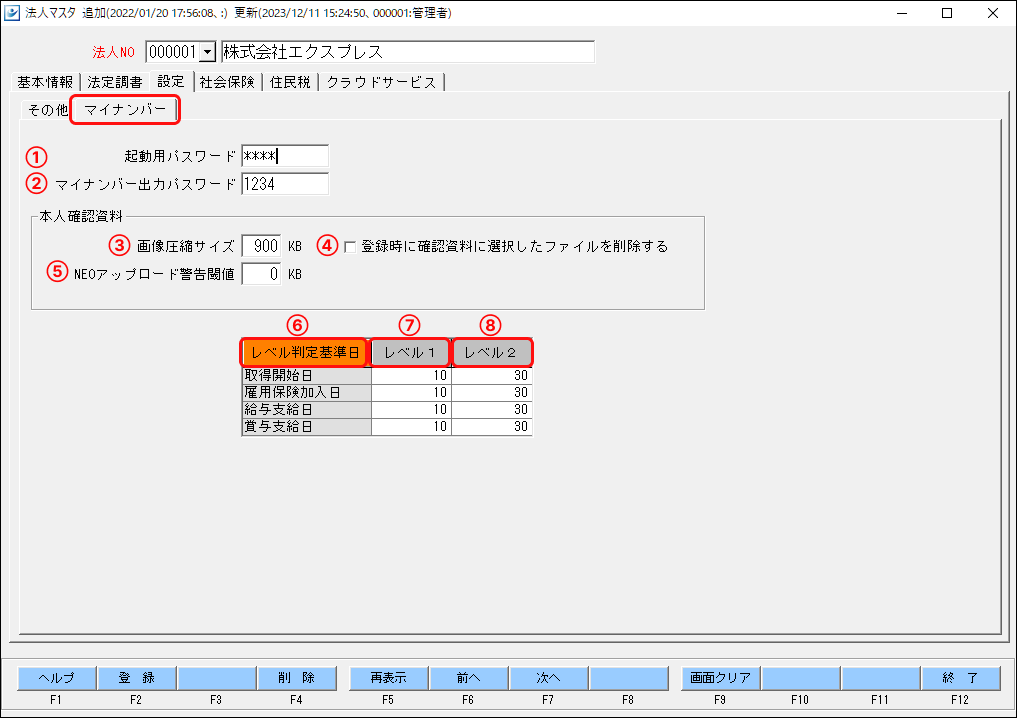Select the 雇用保険加入日 row label
Viewport: 1017px width, 718px height.
click(x=306, y=392)
